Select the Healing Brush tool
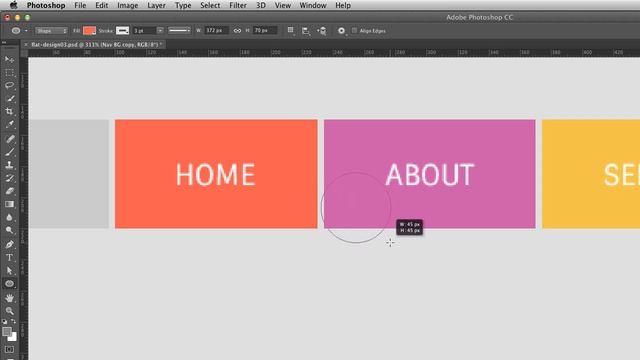 click(x=9, y=139)
